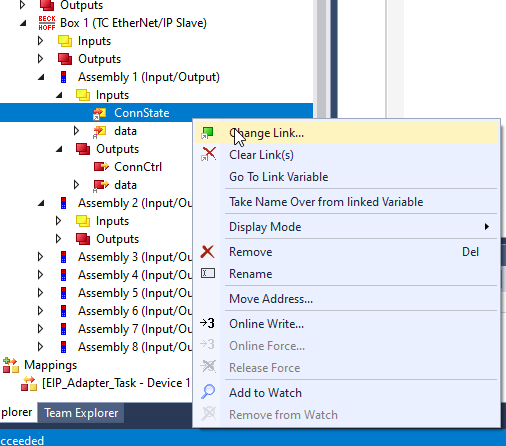
Task: Collapse Assembly 2 node
Action: click(x=41, y=203)
